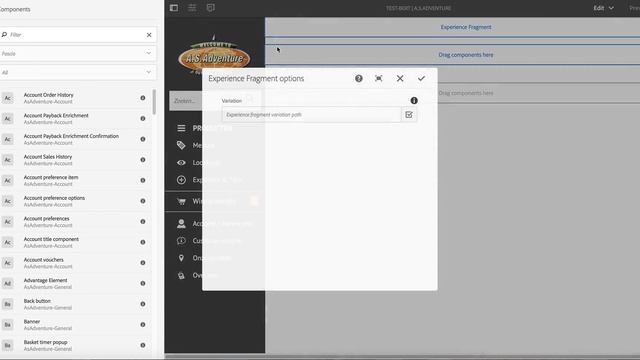Click the A.S. Adventure logo

point(214,57)
